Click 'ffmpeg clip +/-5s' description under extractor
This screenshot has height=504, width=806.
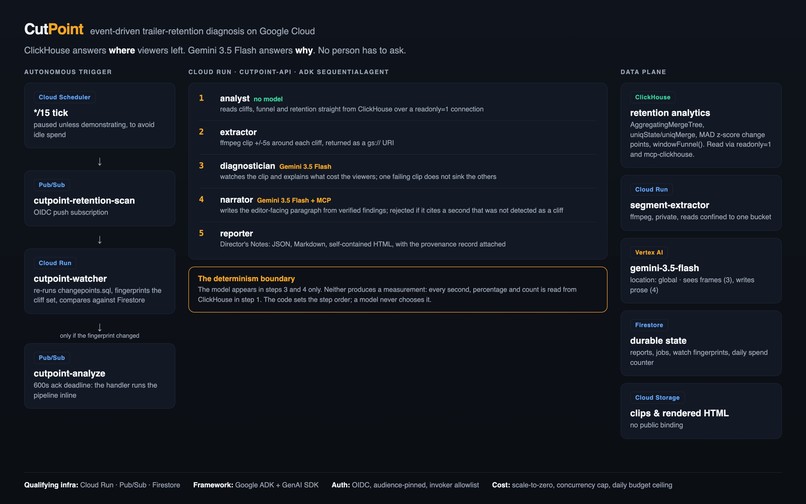click(x=307, y=143)
